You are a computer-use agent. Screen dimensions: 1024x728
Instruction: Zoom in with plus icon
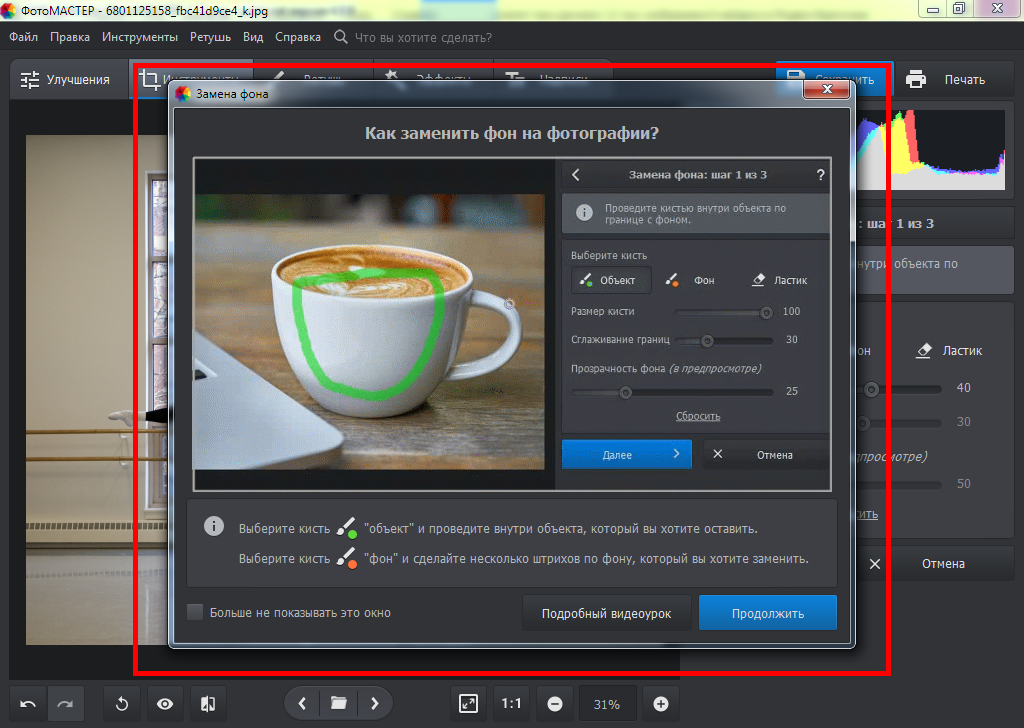tap(660, 704)
